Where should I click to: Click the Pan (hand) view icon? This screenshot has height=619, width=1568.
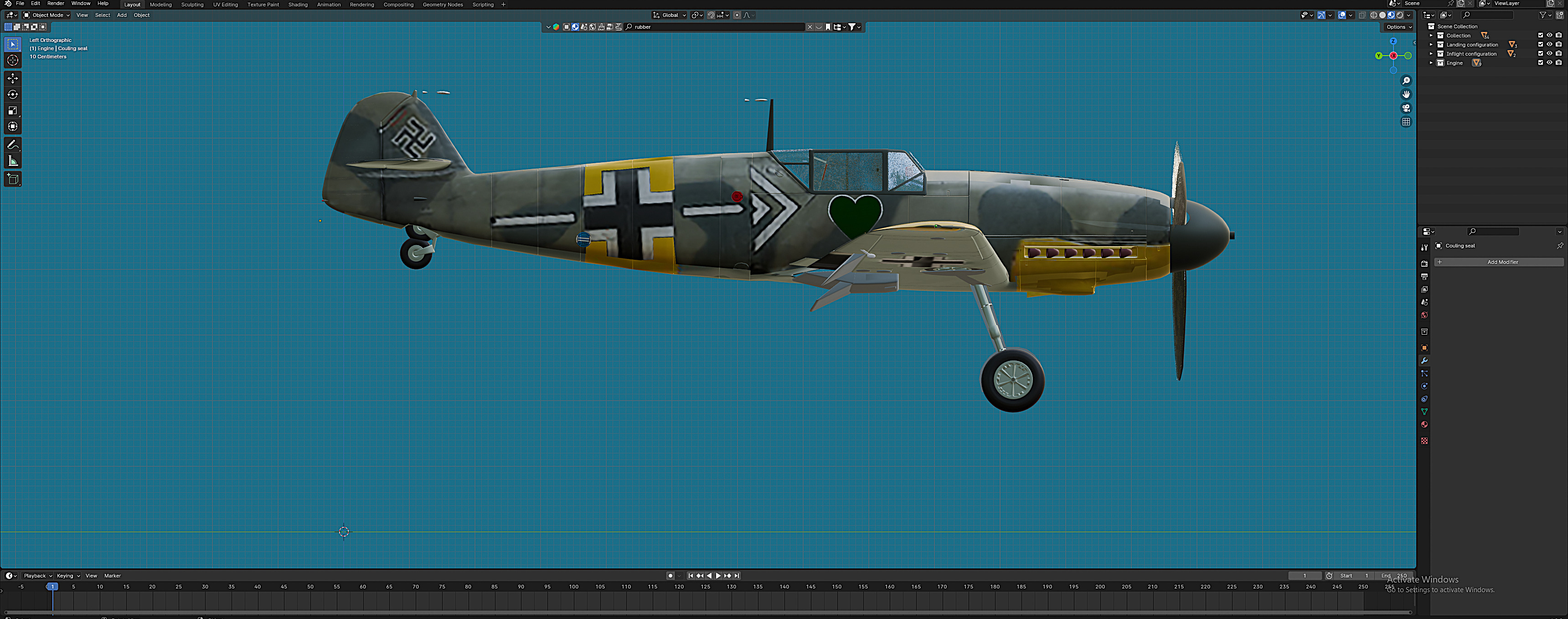click(1406, 94)
